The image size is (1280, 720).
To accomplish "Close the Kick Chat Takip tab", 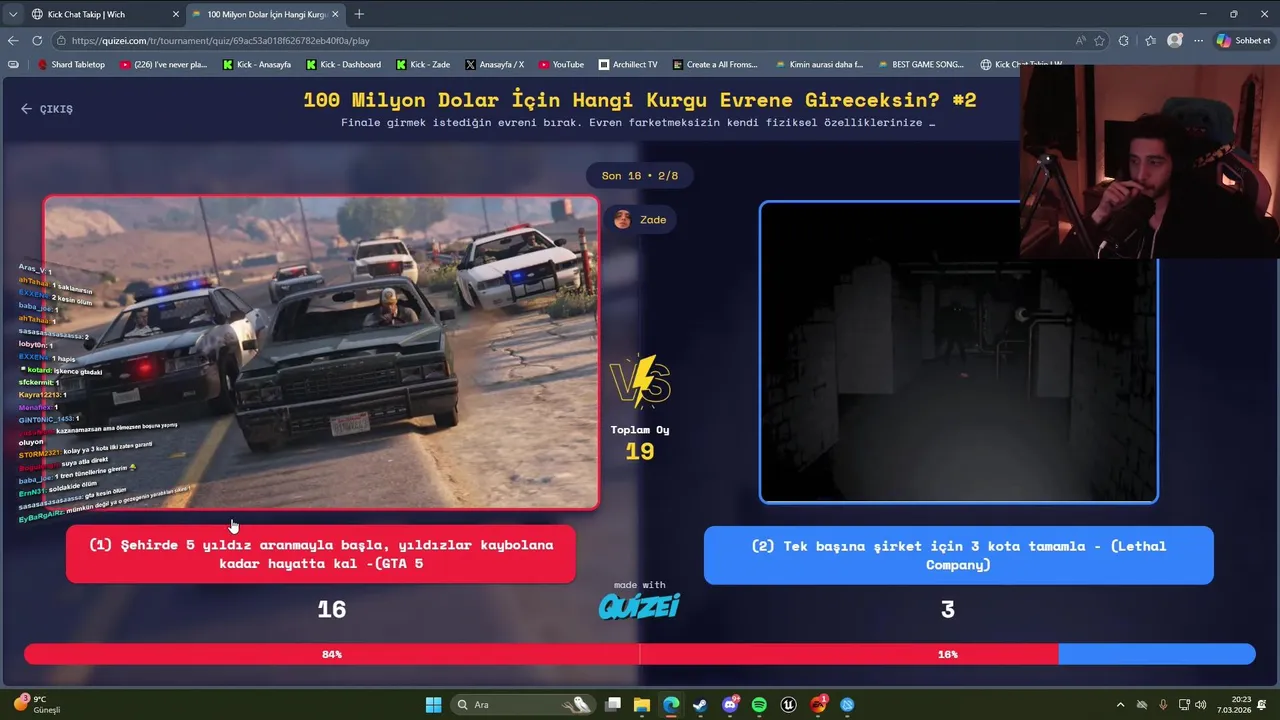I will tap(176, 14).
